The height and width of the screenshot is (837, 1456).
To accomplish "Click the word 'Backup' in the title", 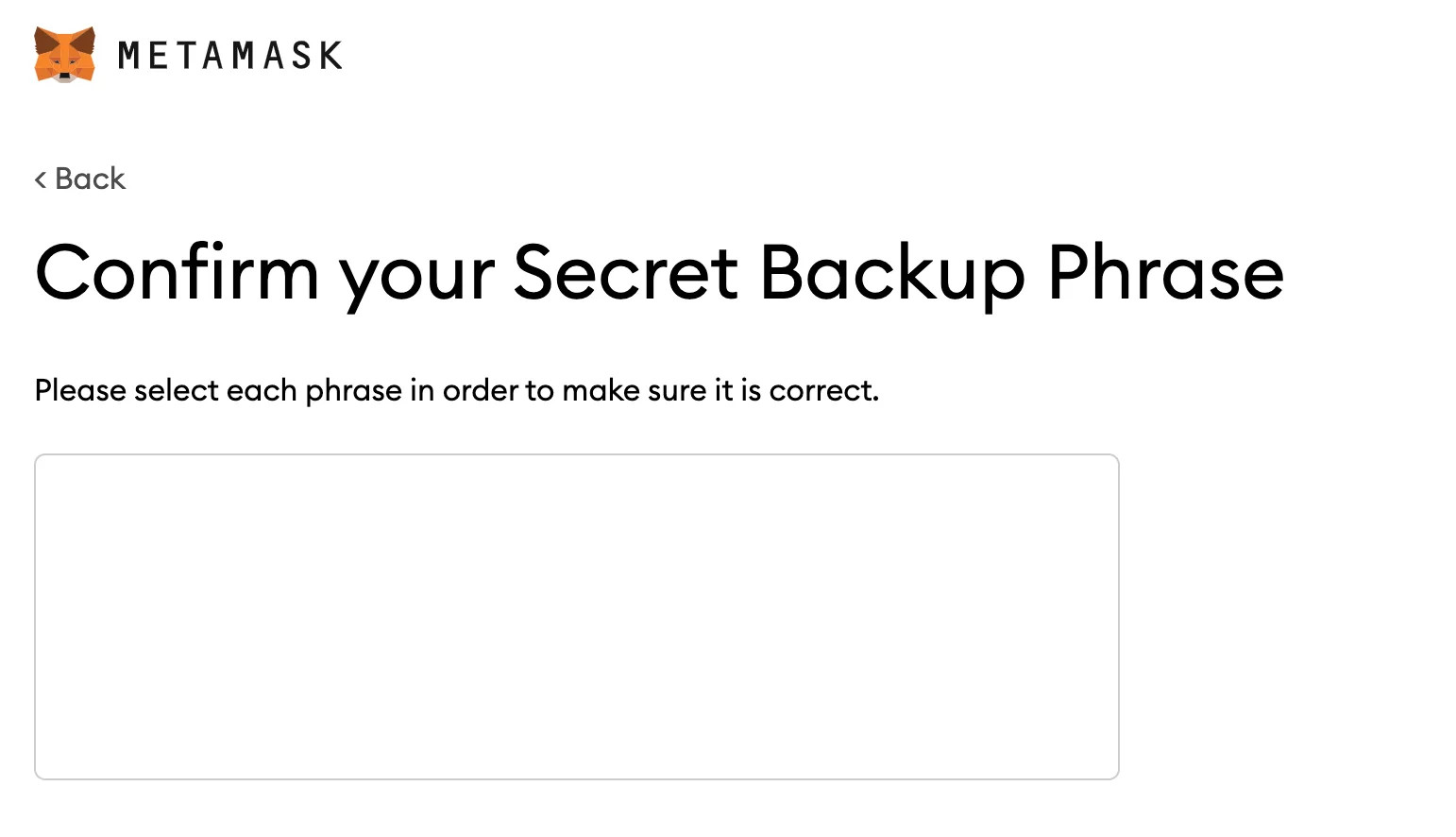I will (x=892, y=275).
